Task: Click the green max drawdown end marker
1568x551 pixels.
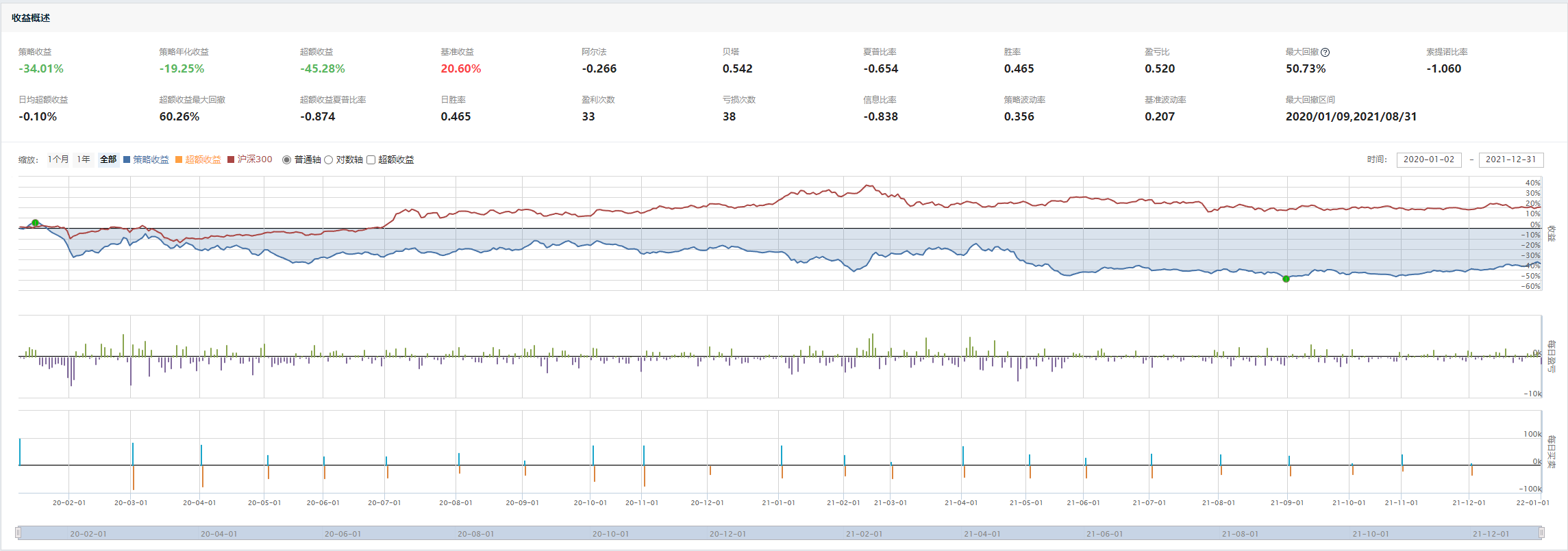Action: pos(1286,279)
